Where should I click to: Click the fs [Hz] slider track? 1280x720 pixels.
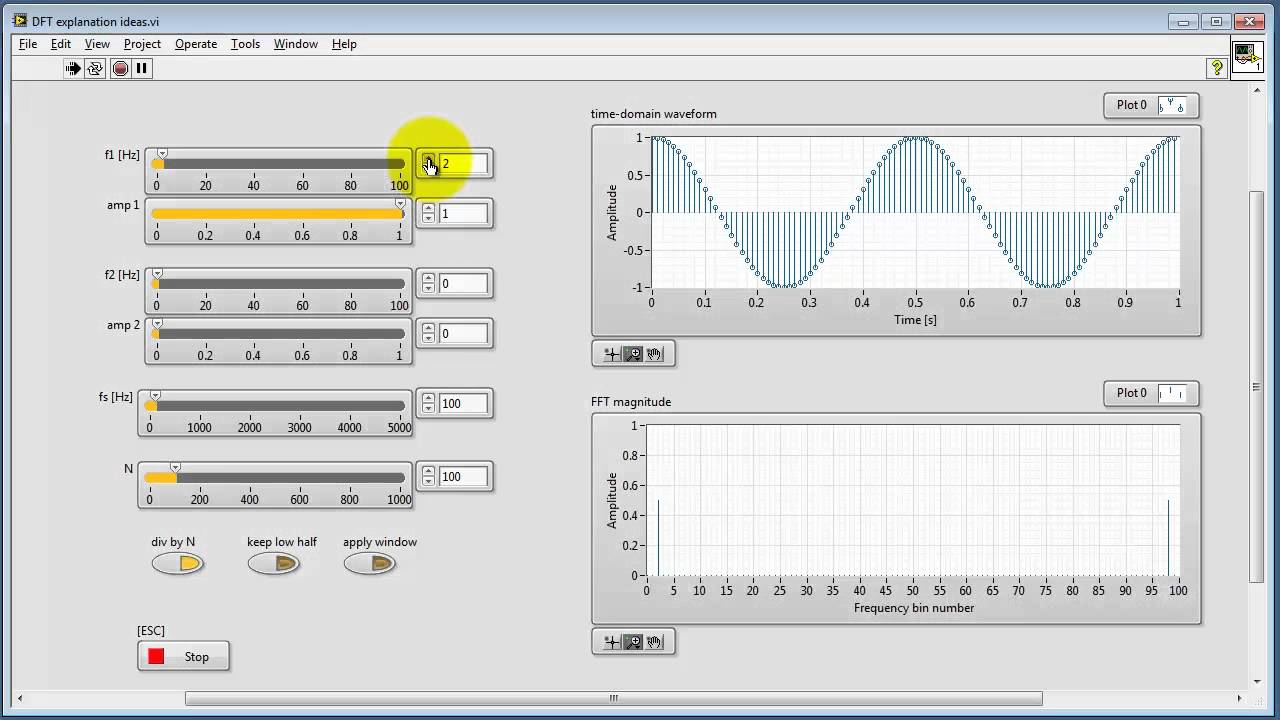275,406
